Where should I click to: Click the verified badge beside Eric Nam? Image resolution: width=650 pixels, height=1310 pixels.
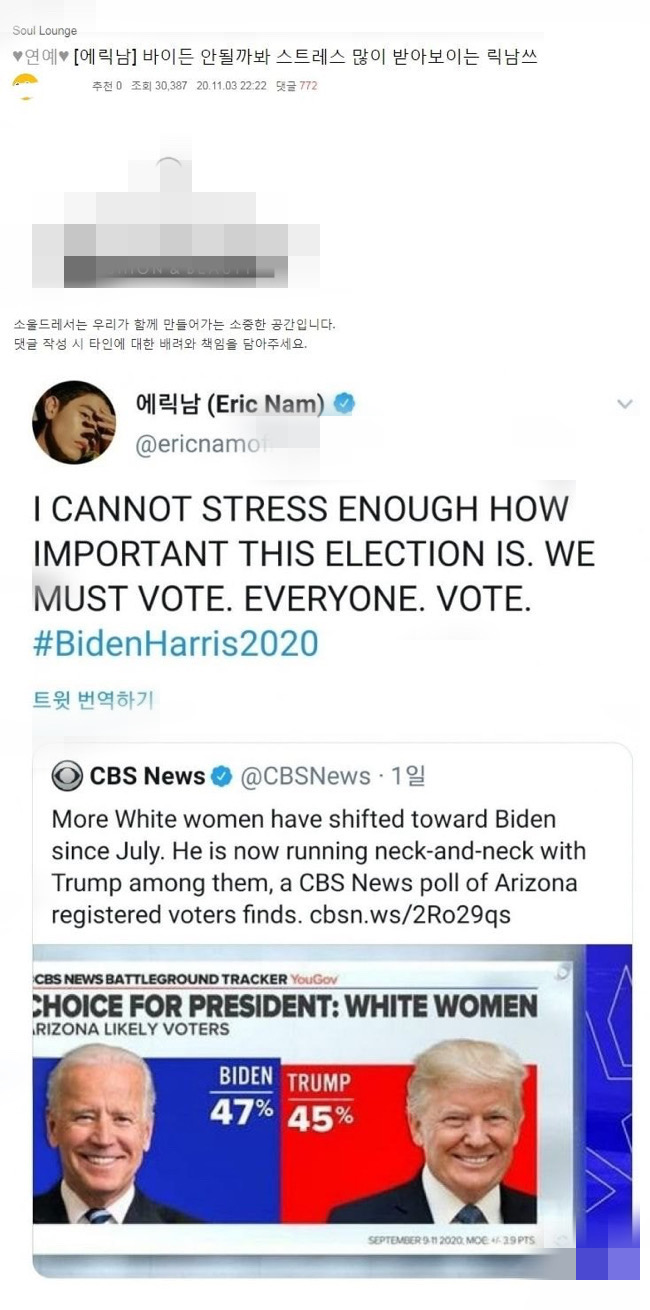point(345,405)
